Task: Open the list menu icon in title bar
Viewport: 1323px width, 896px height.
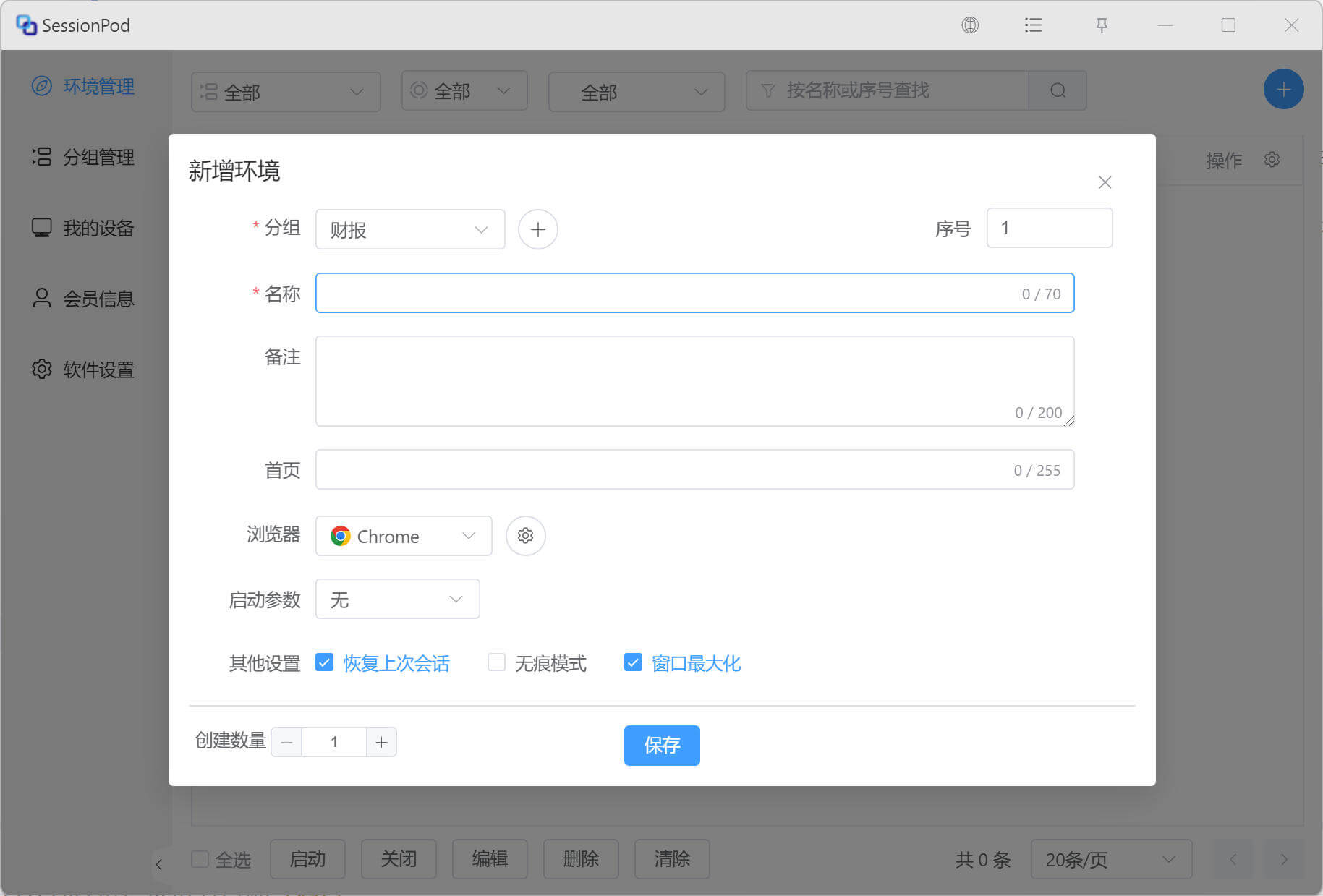Action: click(1033, 25)
